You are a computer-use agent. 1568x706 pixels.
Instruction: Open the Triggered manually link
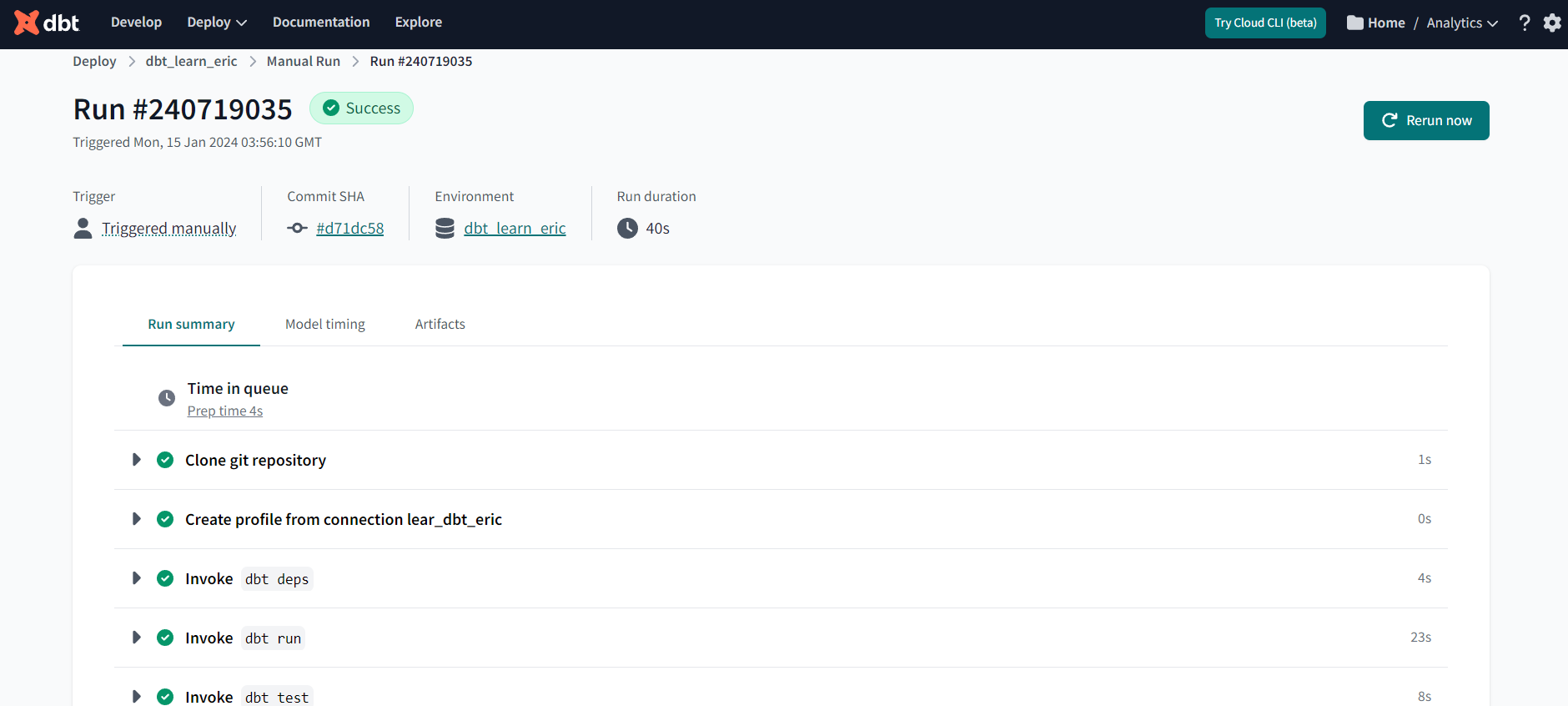169,228
